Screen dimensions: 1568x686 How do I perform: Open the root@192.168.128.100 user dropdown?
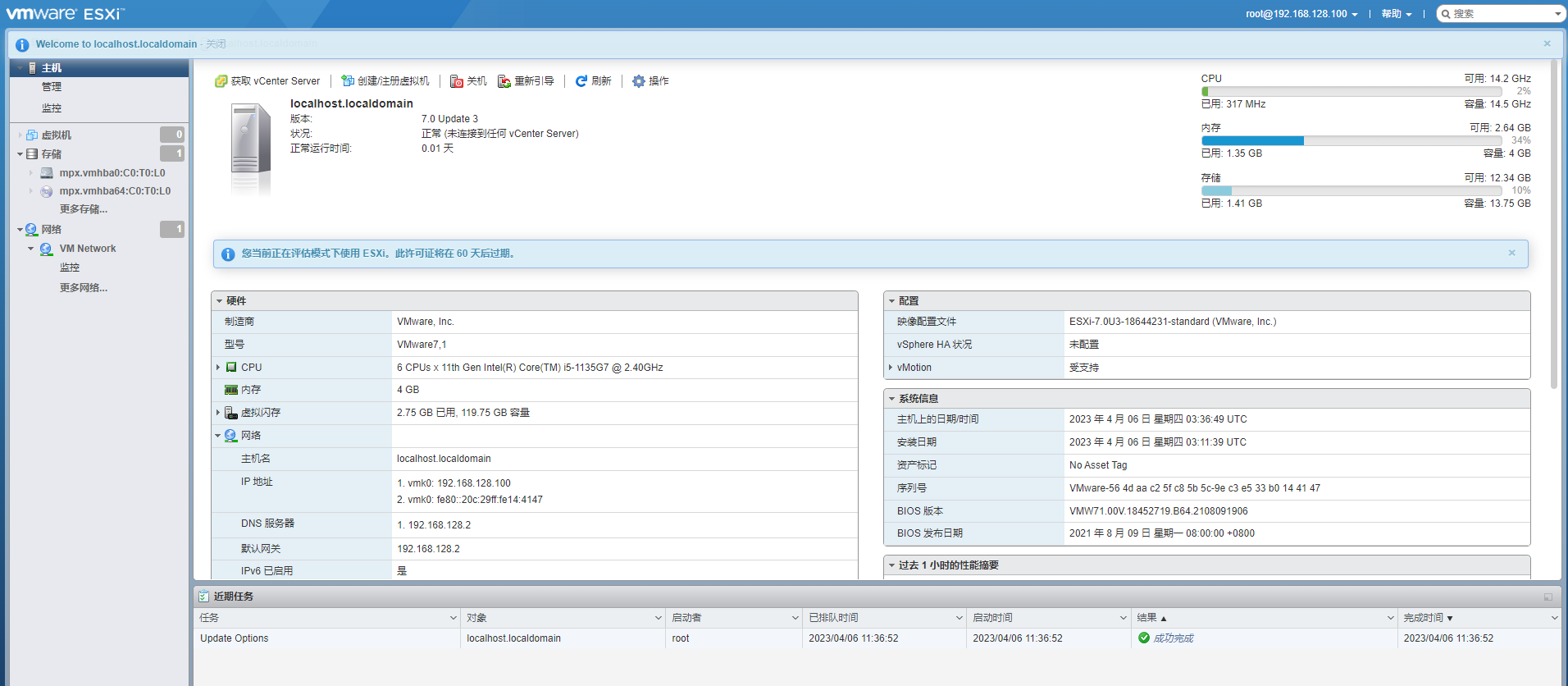click(x=1301, y=14)
